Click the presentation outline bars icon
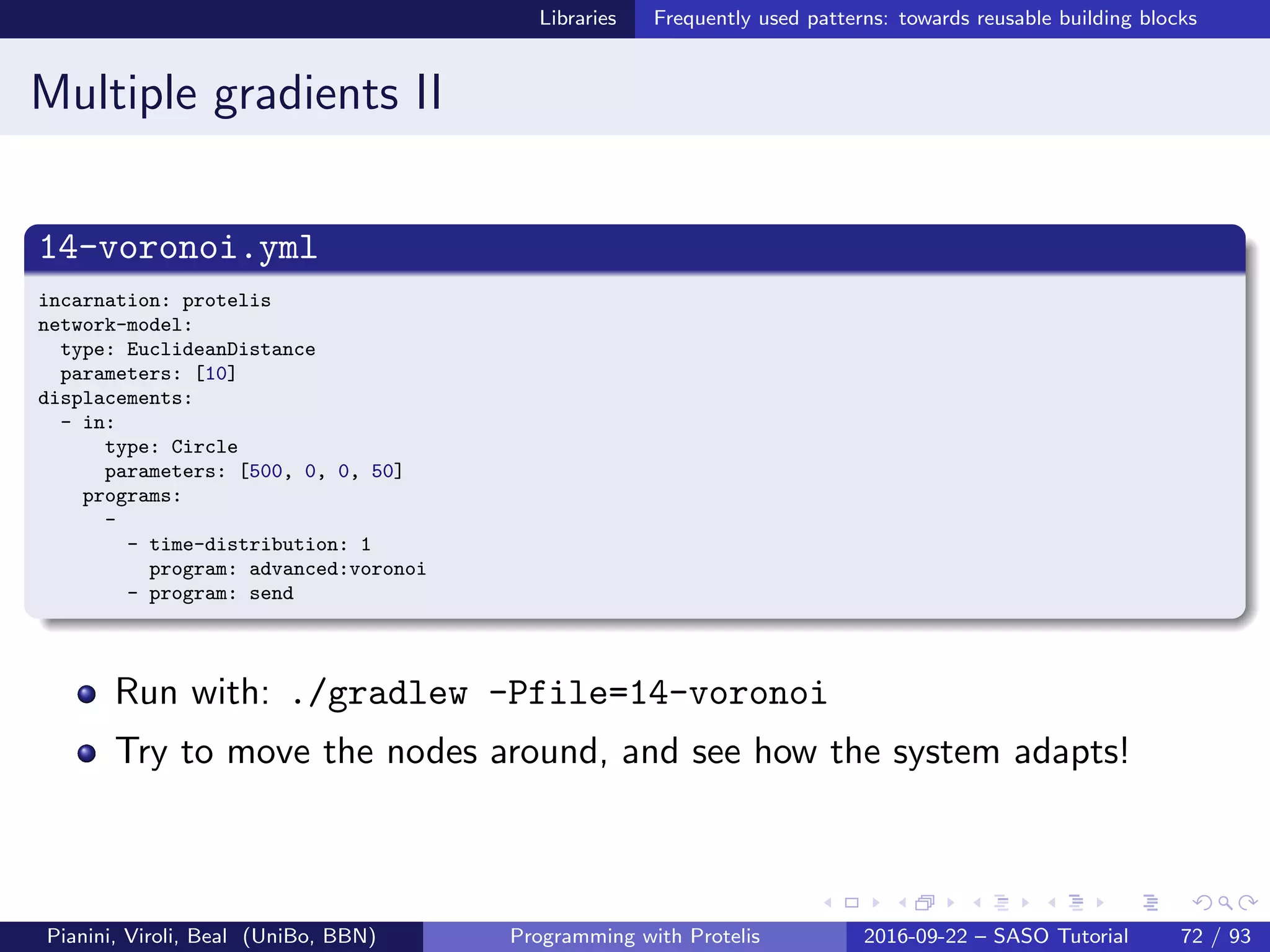Viewport: 1270px width, 952px height. [x=1150, y=903]
